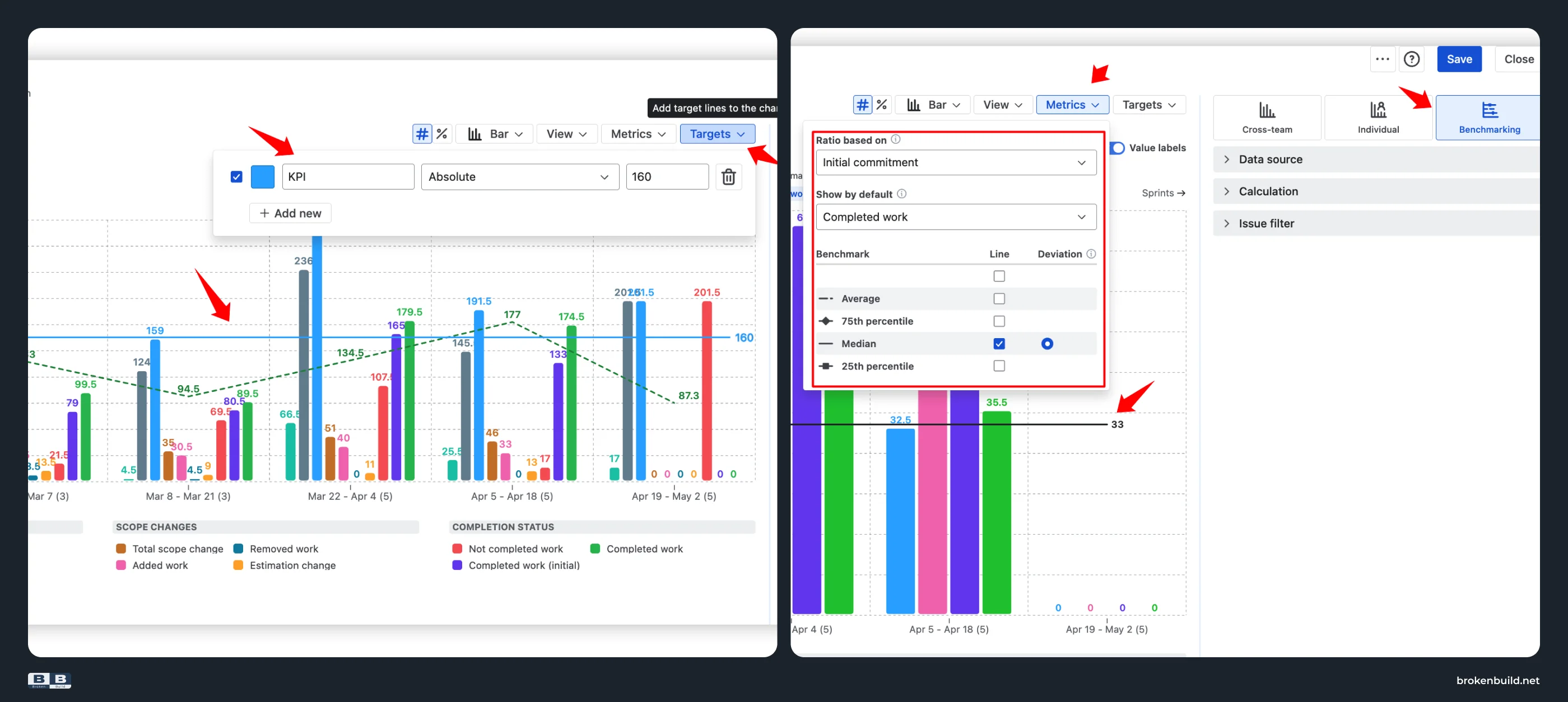Viewport: 1568px width, 702px height.
Task: Click the Sprints arrow label
Action: 1163,193
